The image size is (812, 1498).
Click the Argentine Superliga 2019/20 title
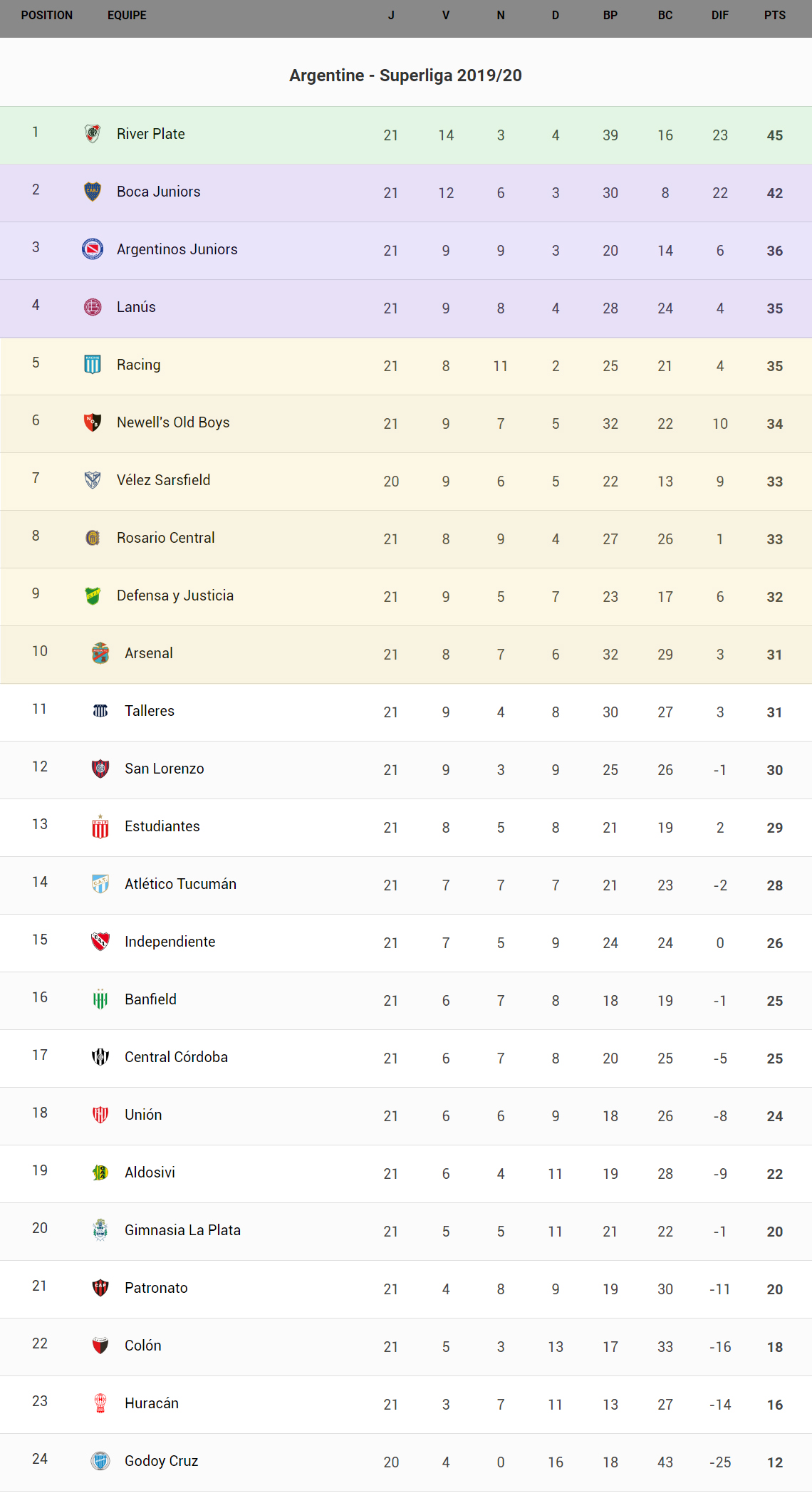pos(405,76)
